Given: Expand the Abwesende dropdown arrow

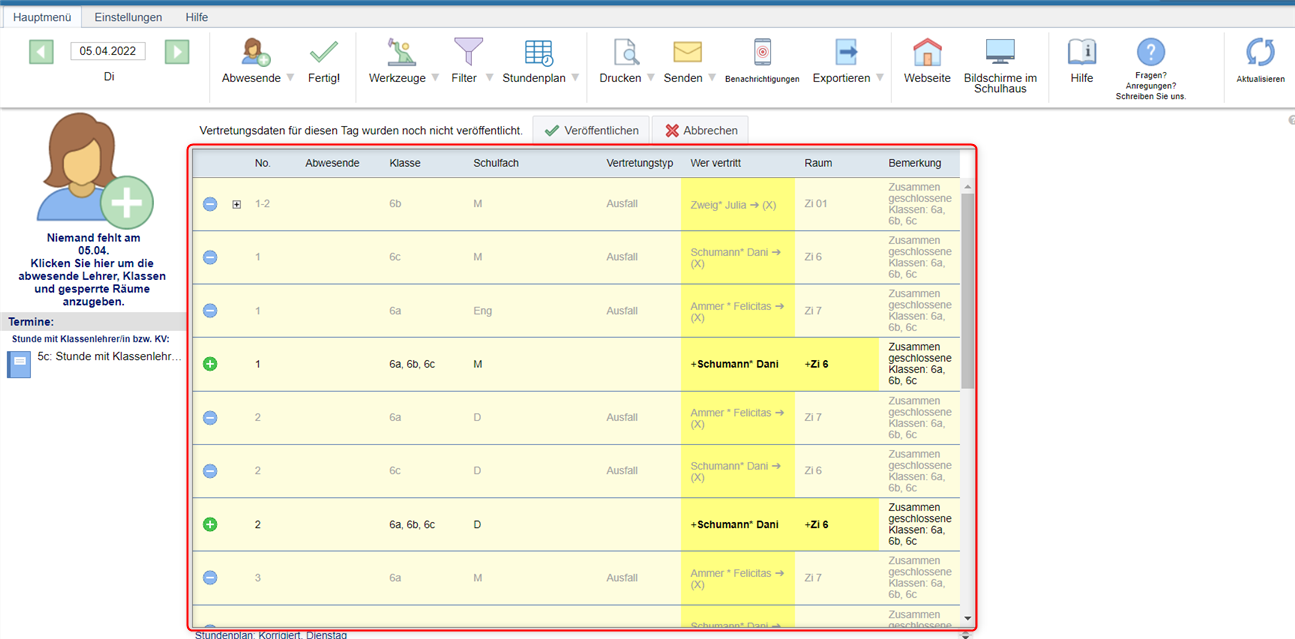Looking at the screenshot, I should click(x=290, y=78).
